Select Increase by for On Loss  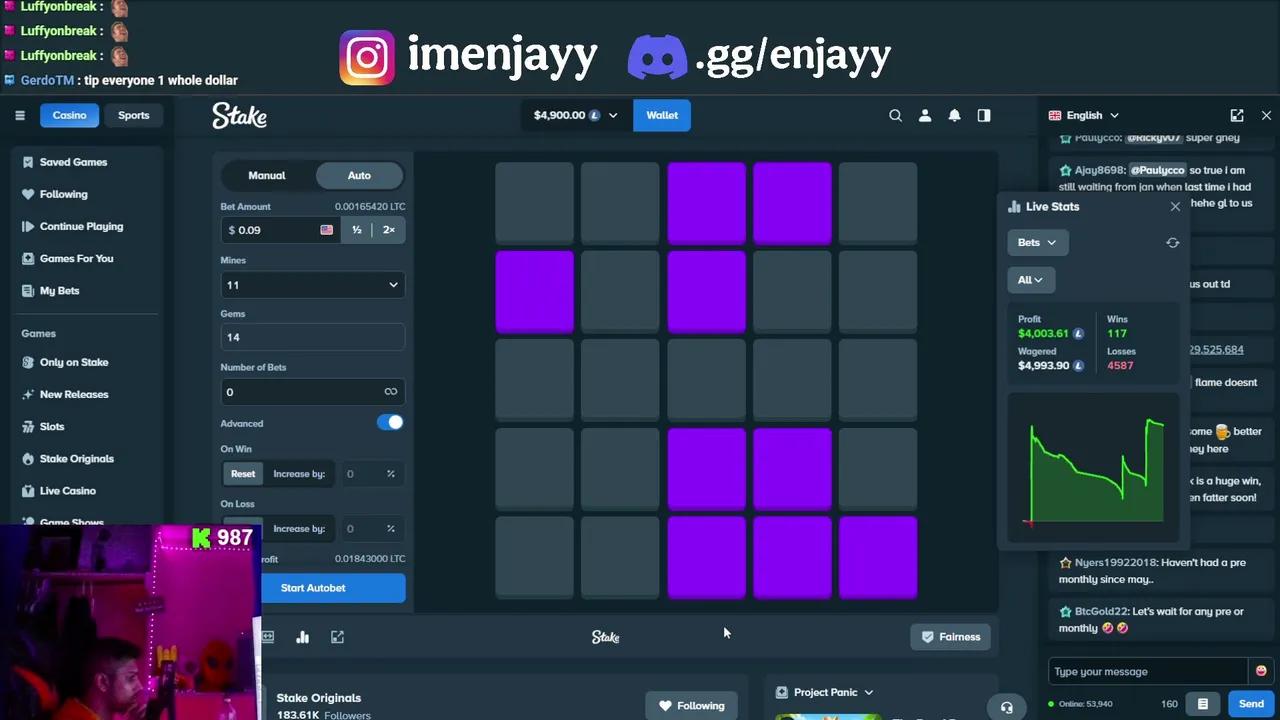point(299,528)
